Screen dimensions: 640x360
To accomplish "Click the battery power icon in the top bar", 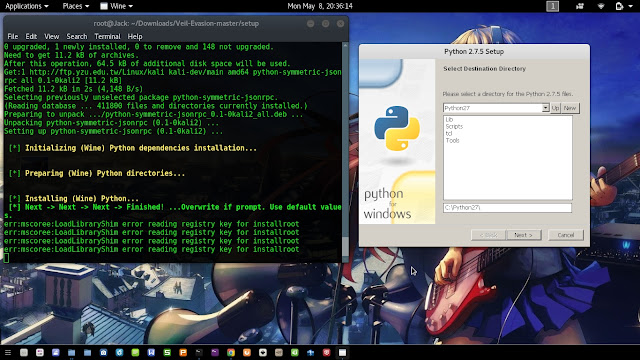I will (x=619, y=6).
